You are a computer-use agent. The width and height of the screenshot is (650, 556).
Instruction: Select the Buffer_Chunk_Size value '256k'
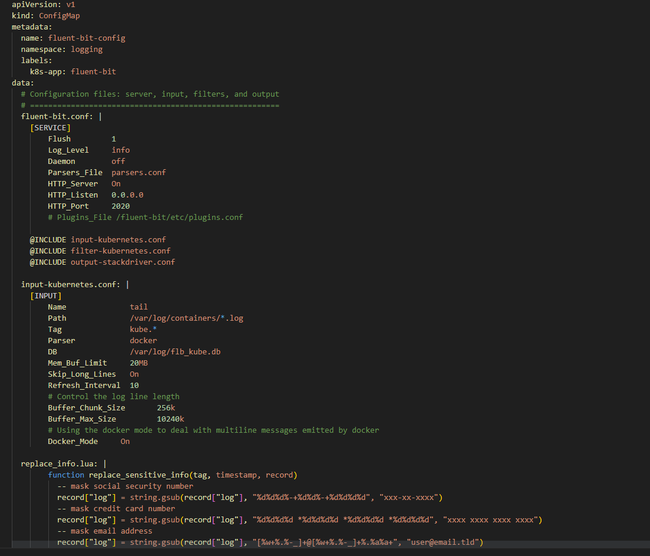click(166, 408)
